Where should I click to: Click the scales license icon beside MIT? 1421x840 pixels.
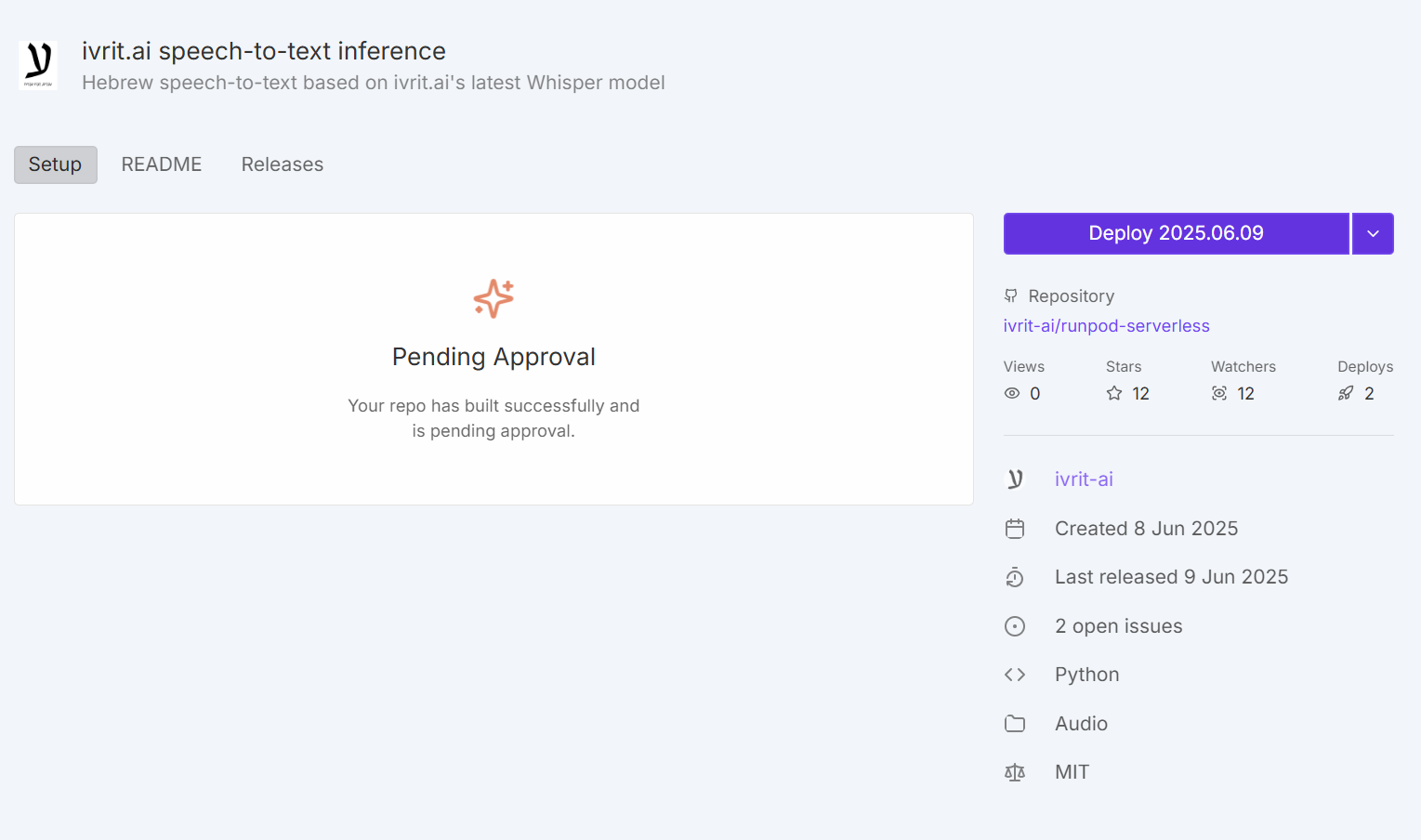pos(1015,772)
